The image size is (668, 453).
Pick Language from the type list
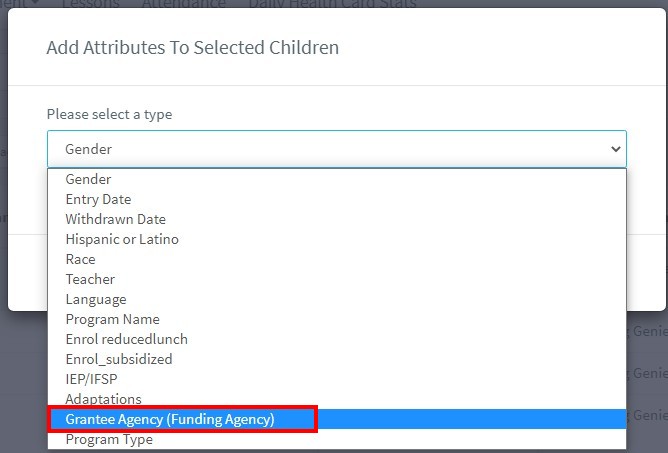tap(96, 299)
